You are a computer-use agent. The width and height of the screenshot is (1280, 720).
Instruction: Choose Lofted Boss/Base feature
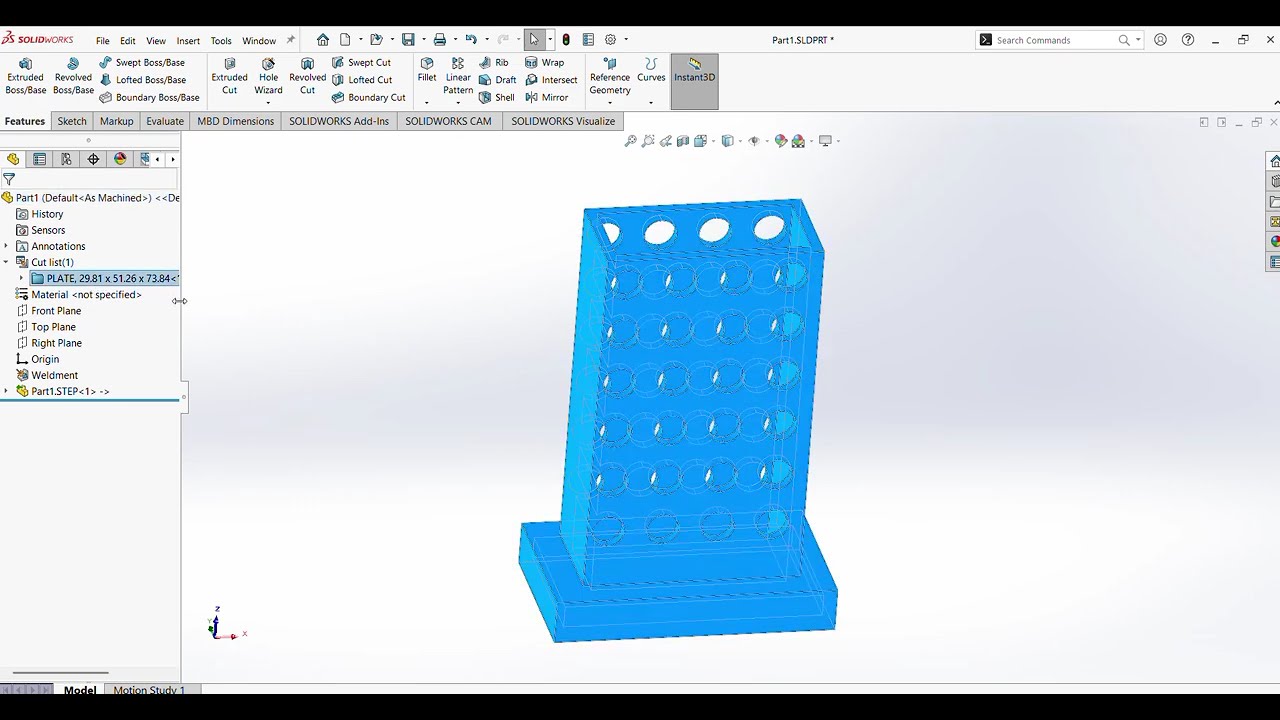pos(142,80)
